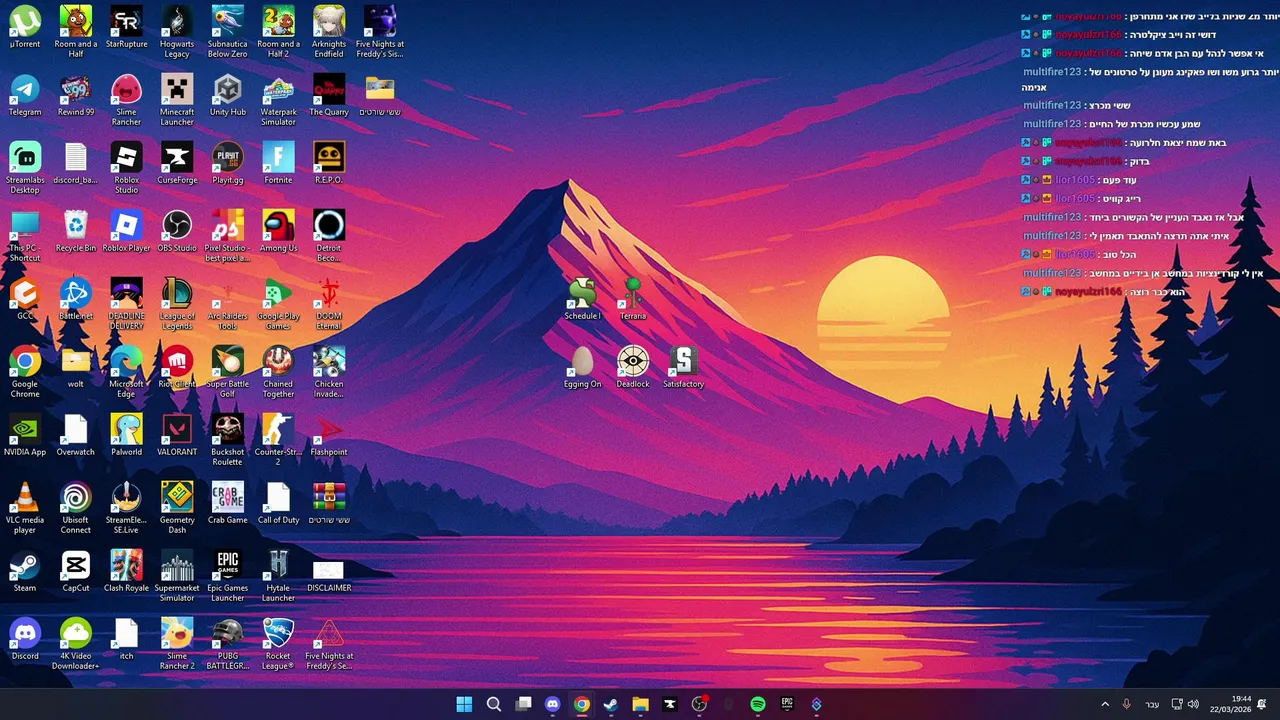Image resolution: width=1280 pixels, height=720 pixels.
Task: Select the Riot Client icon
Action: pos(177,368)
